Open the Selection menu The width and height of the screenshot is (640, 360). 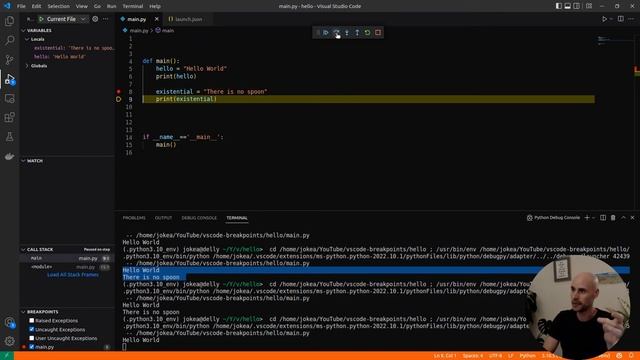click(x=58, y=6)
